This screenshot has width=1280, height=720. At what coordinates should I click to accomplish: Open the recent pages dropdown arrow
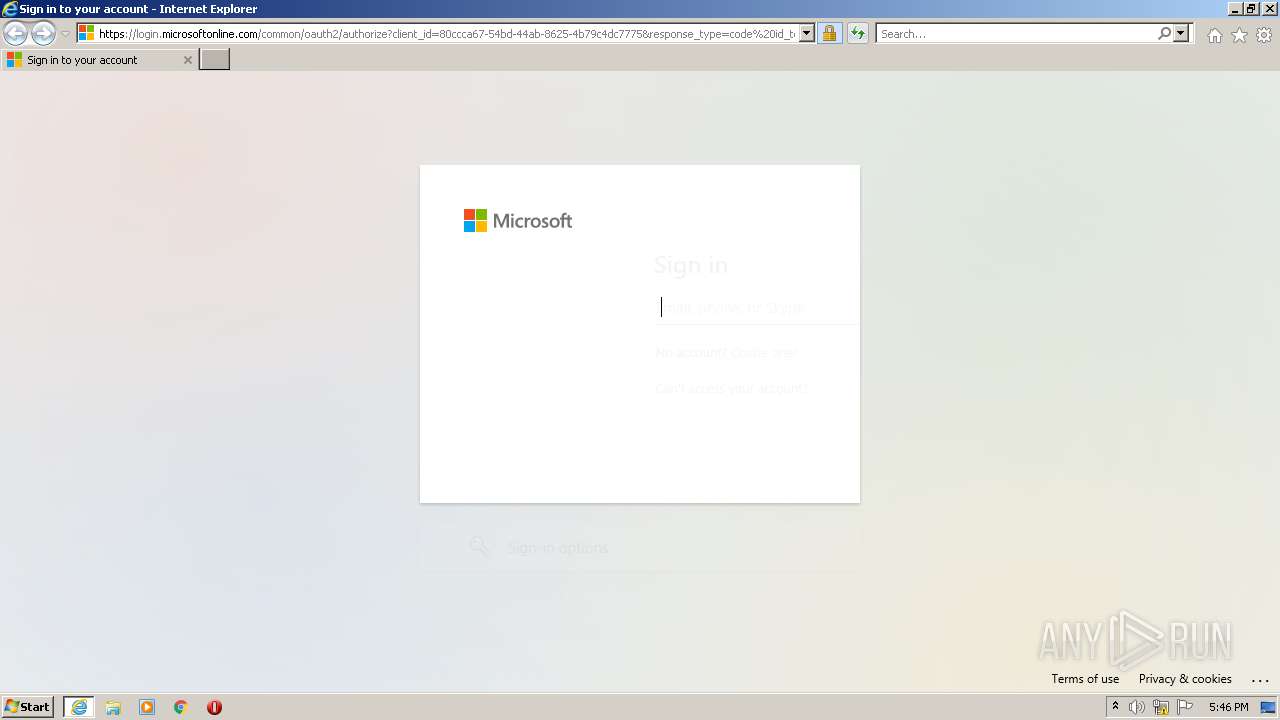point(65,34)
